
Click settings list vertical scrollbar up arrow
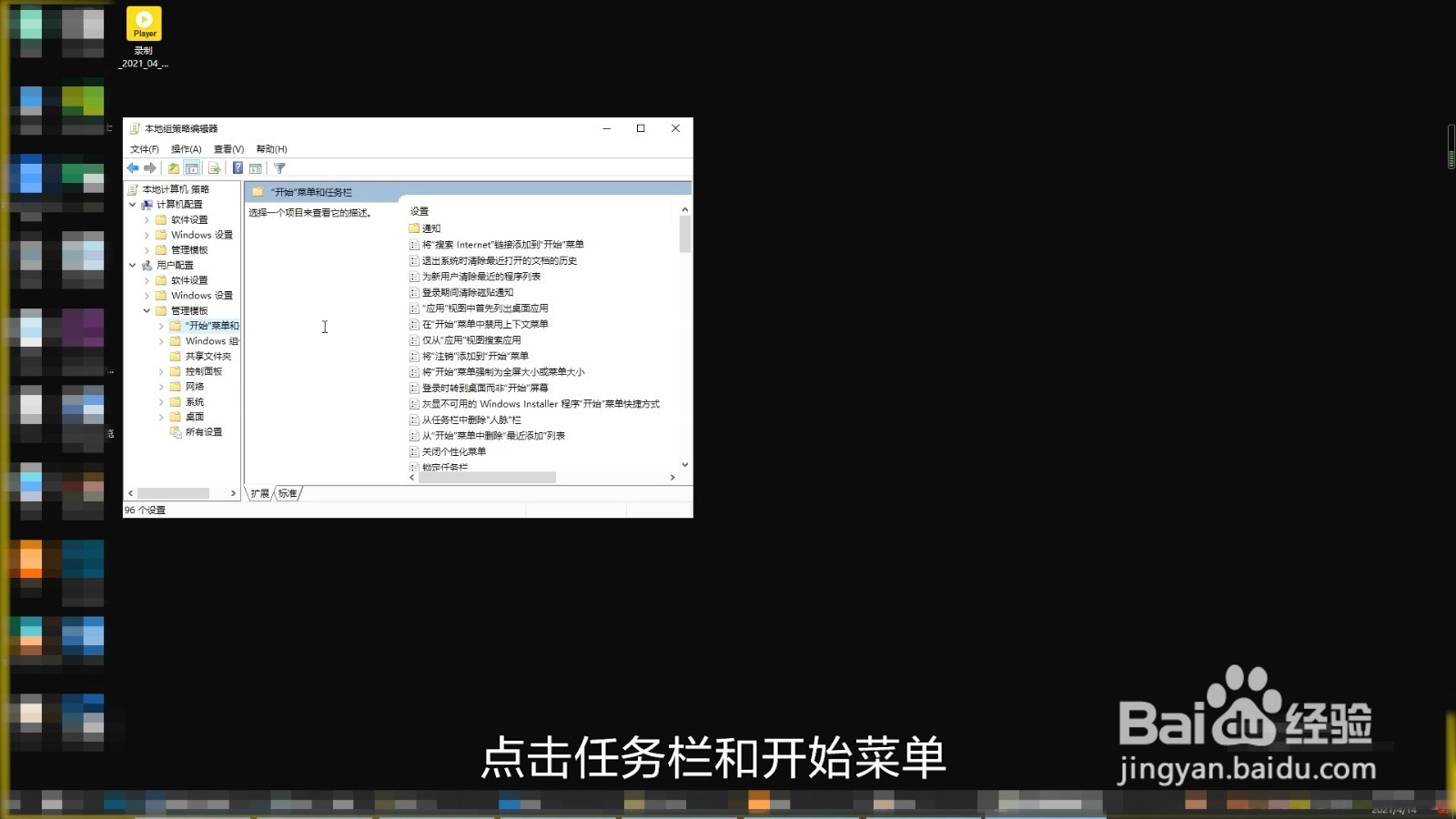[685, 210]
